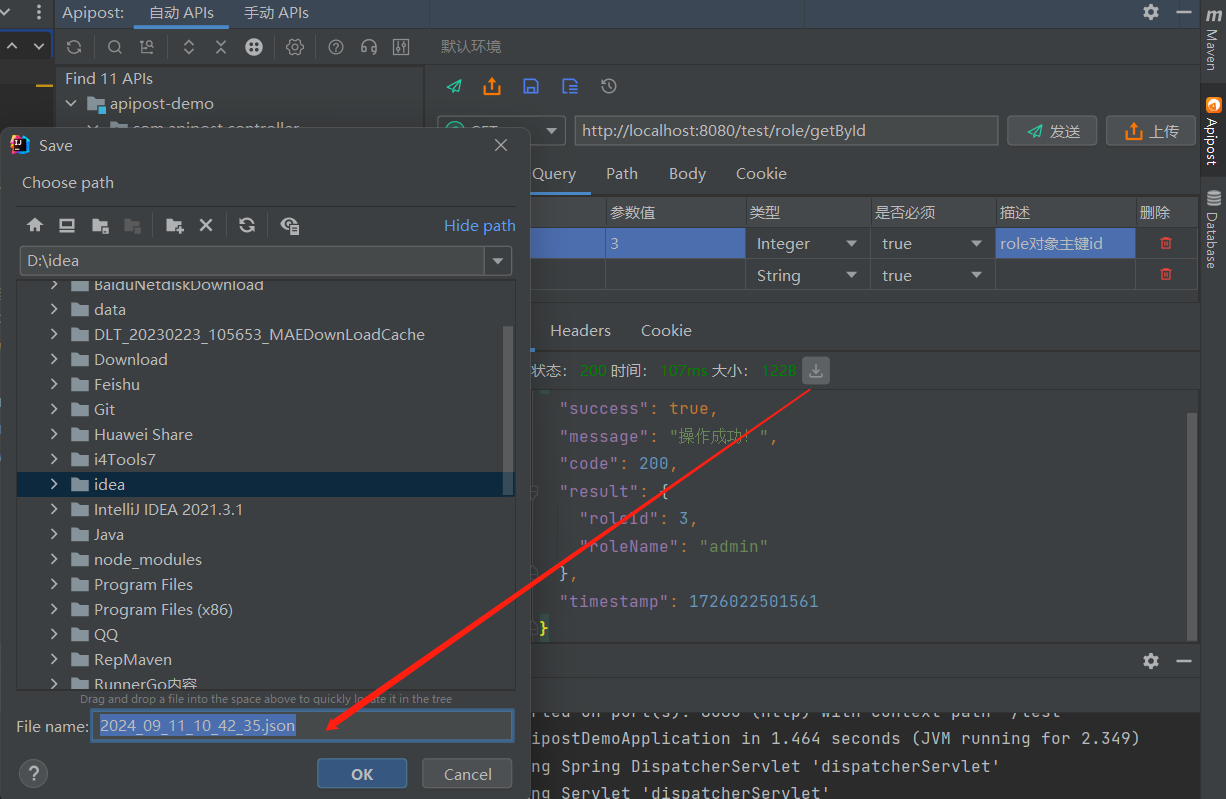This screenshot has height=799, width=1226.
Task: Open the path history dropdown for D:\idea
Action: point(498,261)
